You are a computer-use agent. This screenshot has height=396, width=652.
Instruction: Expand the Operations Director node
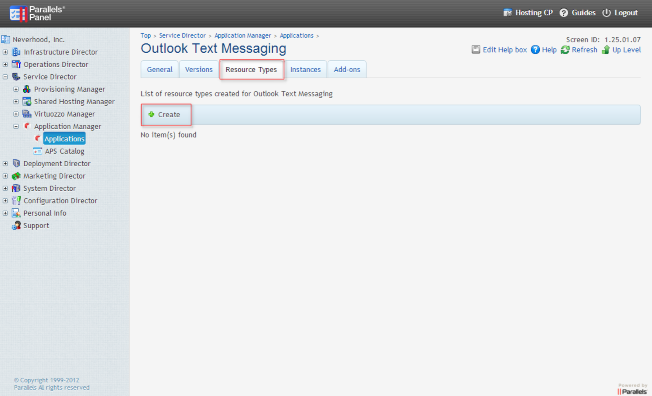tap(5, 64)
